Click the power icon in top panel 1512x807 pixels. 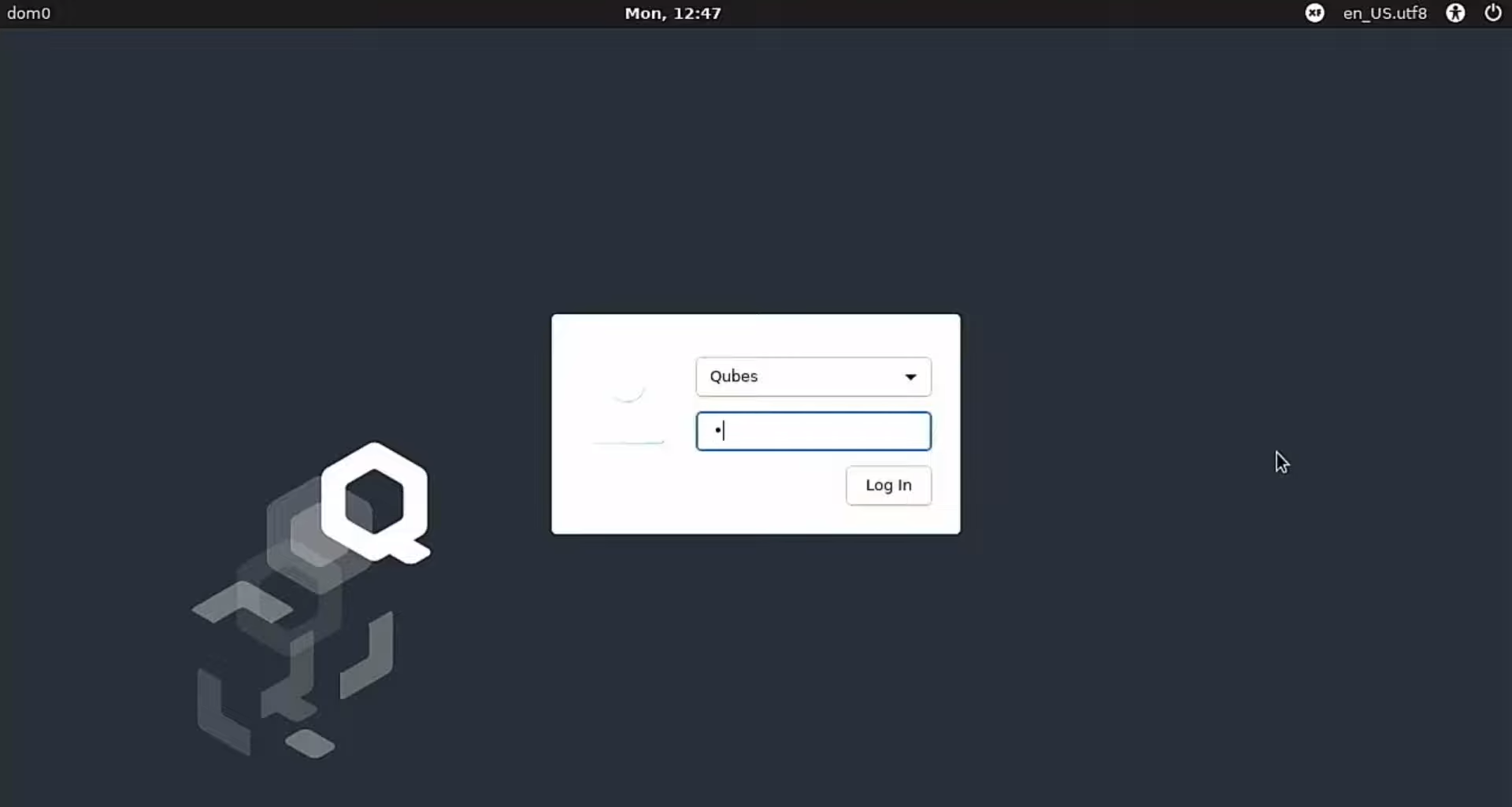coord(1492,13)
